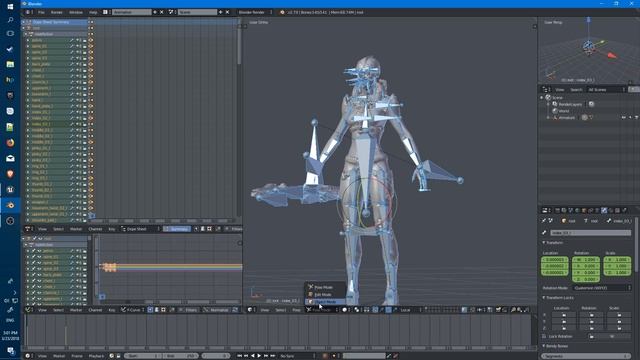Choose Pose Mode from the mode list
This screenshot has height=360, width=640.
coord(325,287)
